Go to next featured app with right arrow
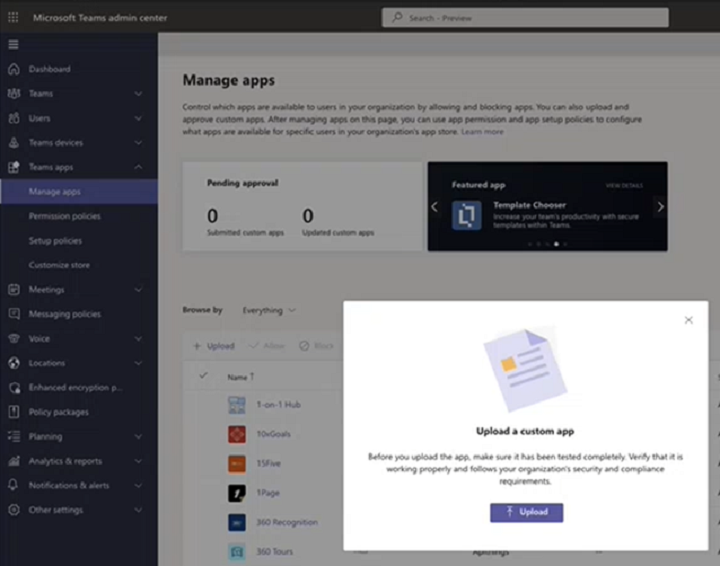720x566 pixels. point(660,207)
